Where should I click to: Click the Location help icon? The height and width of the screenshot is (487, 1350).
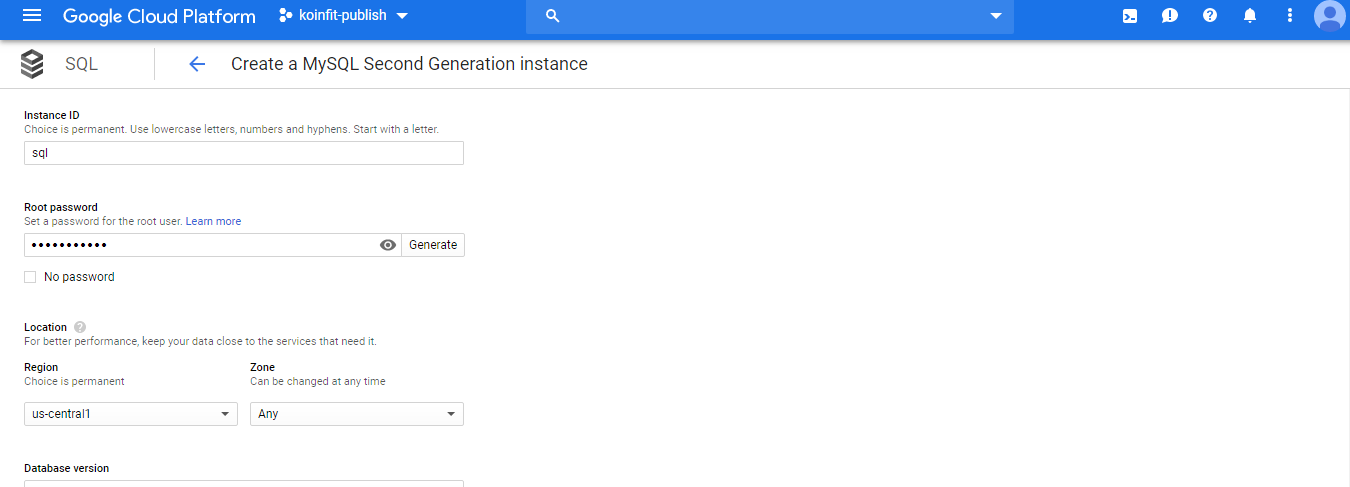click(x=80, y=327)
